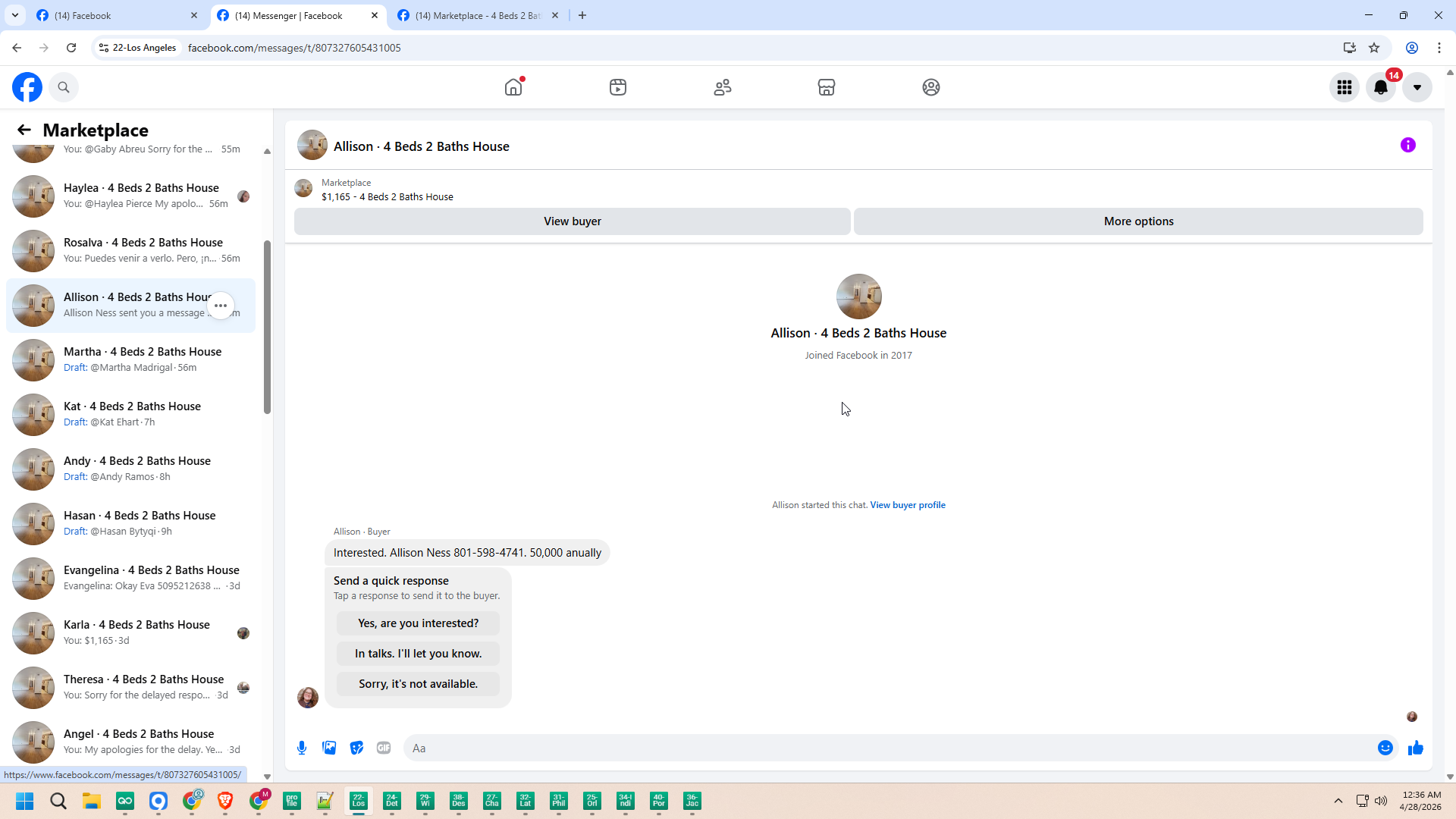This screenshot has height=819, width=1456.
Task: Open Haylea 4 Beds 2 Baths House chat
Action: coord(130,196)
